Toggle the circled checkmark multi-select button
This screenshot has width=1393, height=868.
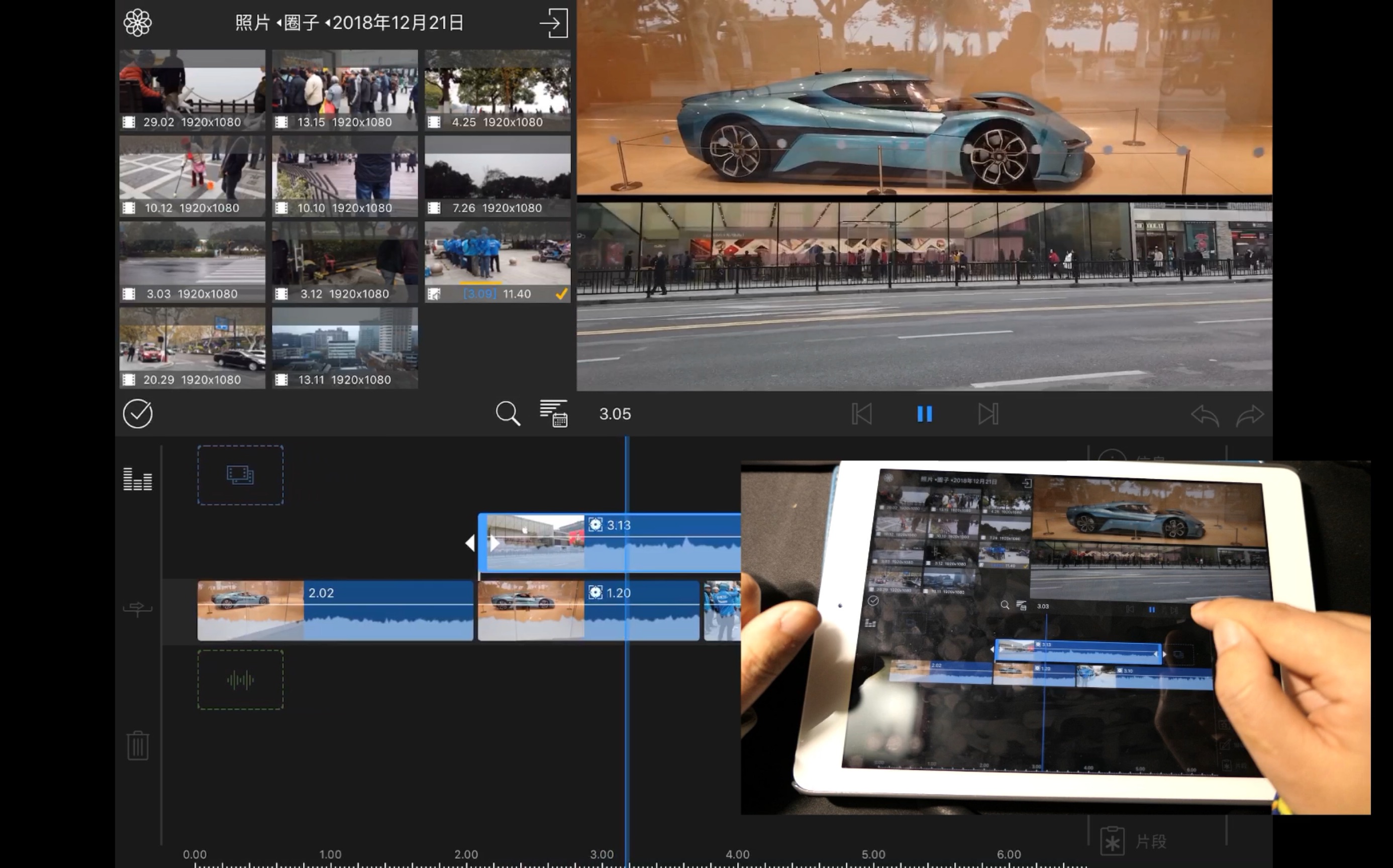click(138, 413)
